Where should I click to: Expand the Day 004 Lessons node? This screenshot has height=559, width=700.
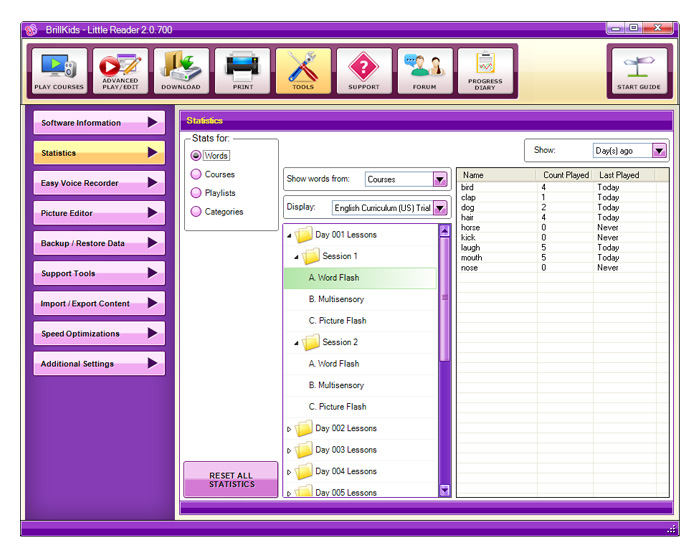coord(289,472)
